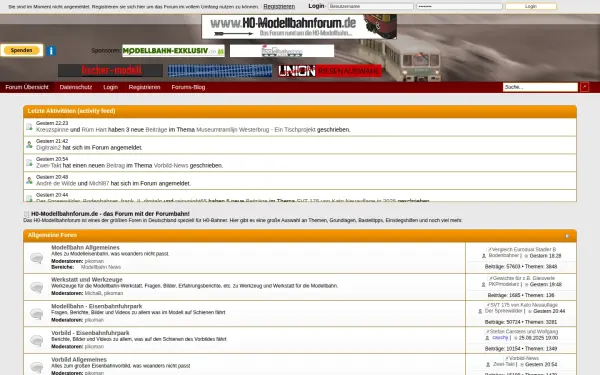Click the Registrieren link in the top bar
Viewport: 600px width, 375px height.
[x=279, y=7]
